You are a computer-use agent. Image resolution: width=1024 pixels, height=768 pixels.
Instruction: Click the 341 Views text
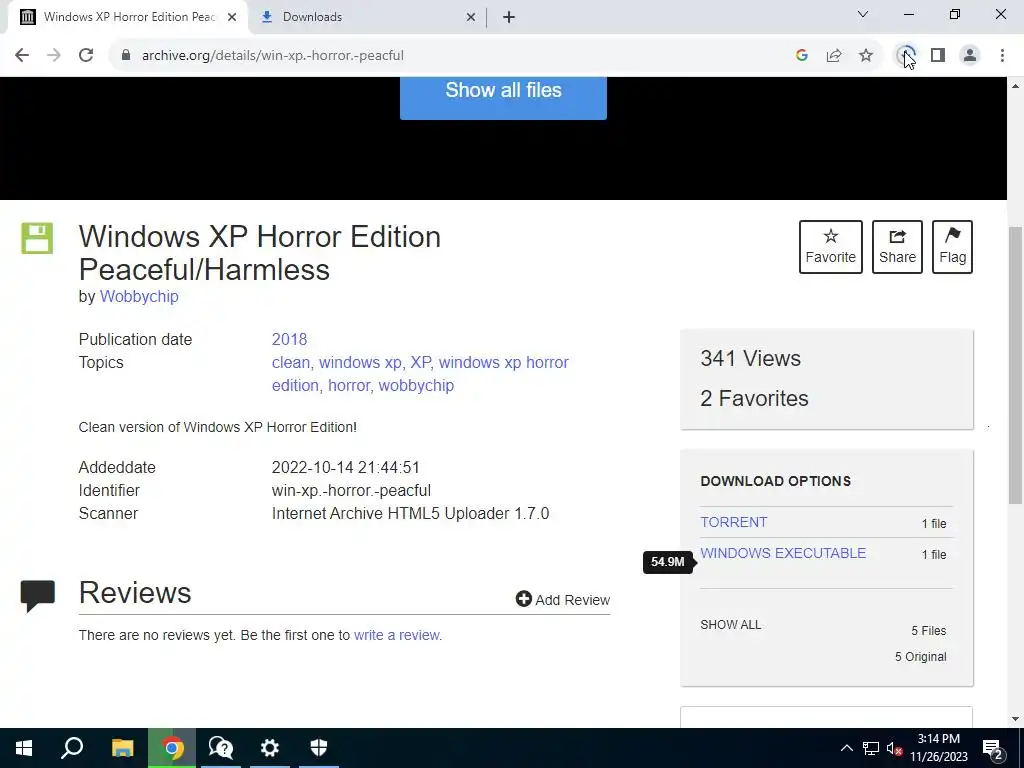point(750,359)
